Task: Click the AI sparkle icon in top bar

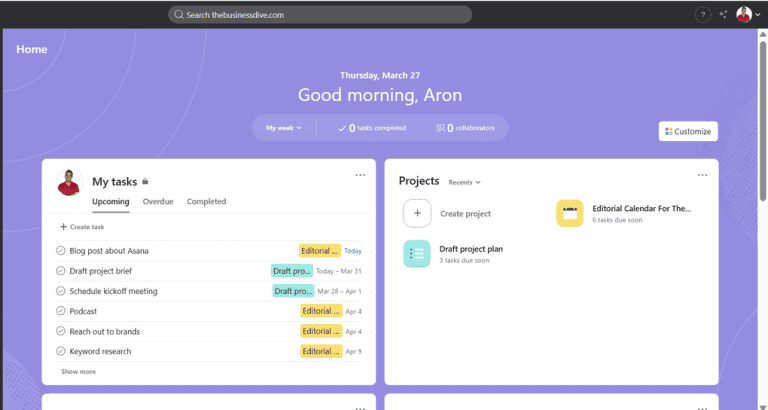Action: [723, 15]
